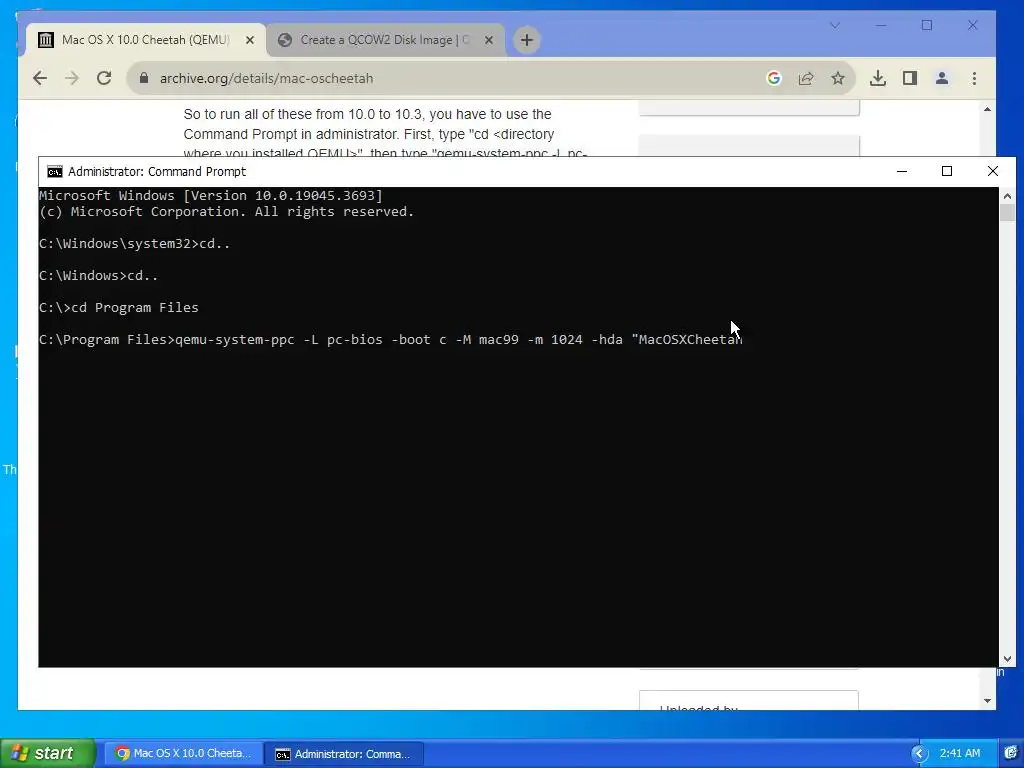Image resolution: width=1024 pixels, height=768 pixels.
Task: Click Chrome page scrollbar up arrow
Action: tap(987, 109)
